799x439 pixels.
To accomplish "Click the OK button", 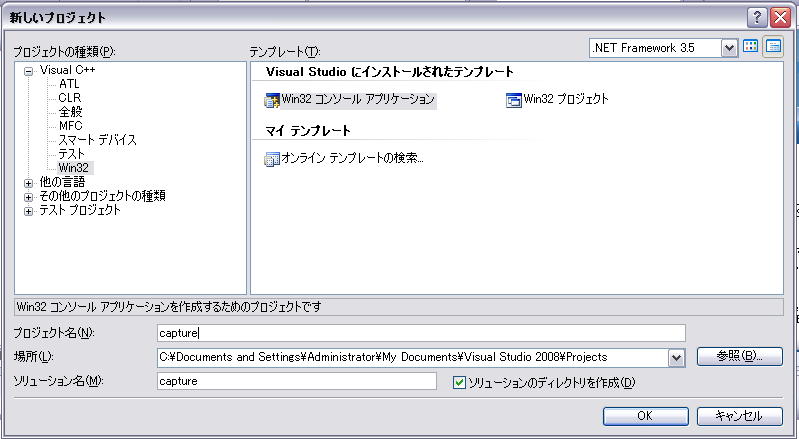I will coord(646,416).
